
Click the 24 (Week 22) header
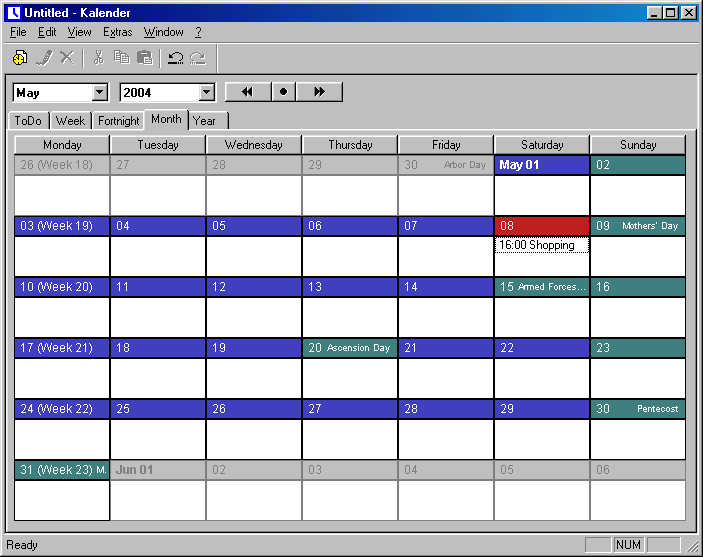click(62, 409)
